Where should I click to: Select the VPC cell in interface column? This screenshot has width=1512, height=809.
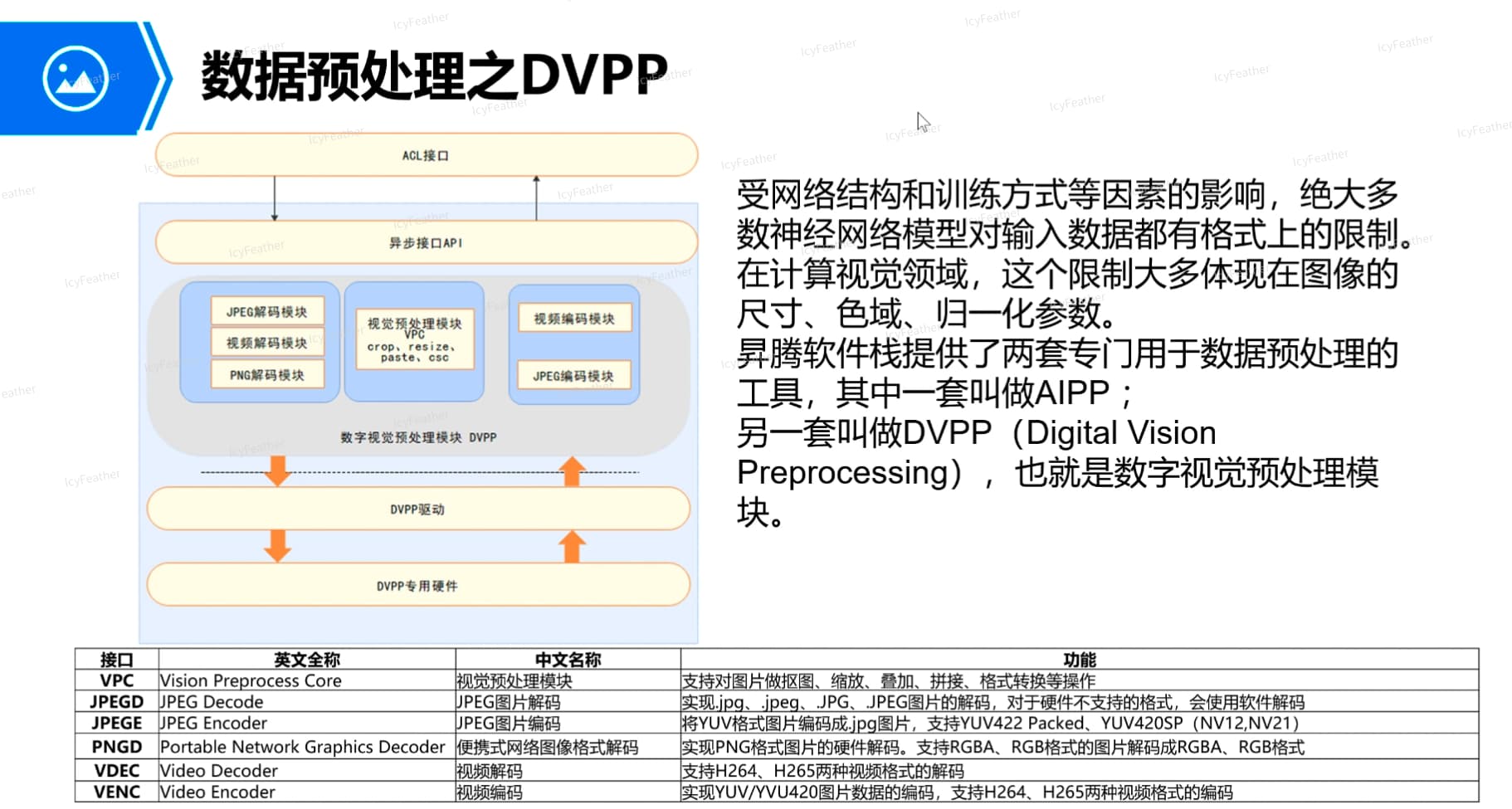116,680
